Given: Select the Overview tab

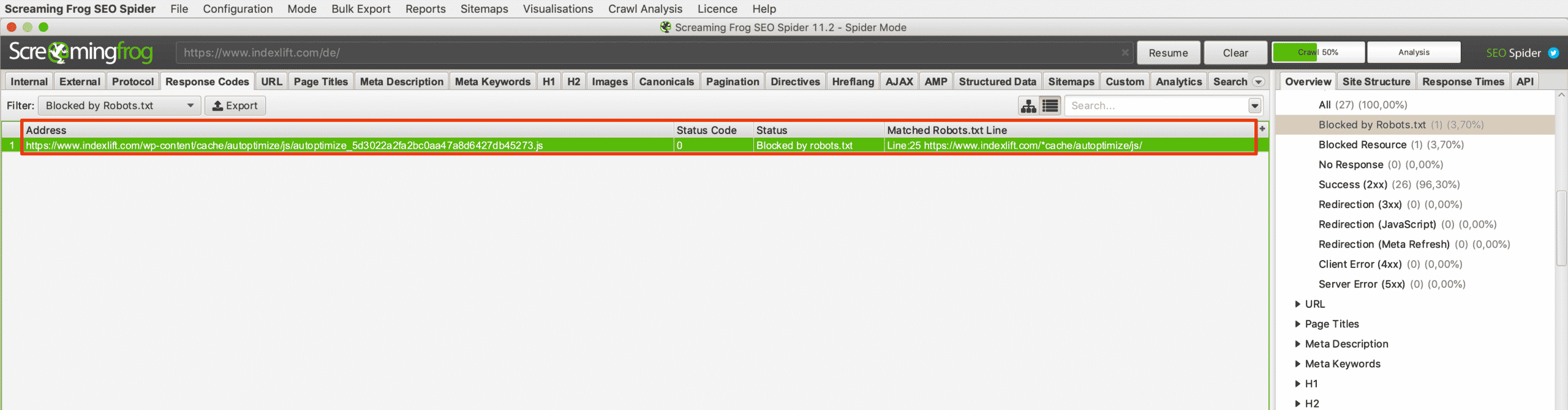Looking at the screenshot, I should click(1308, 81).
